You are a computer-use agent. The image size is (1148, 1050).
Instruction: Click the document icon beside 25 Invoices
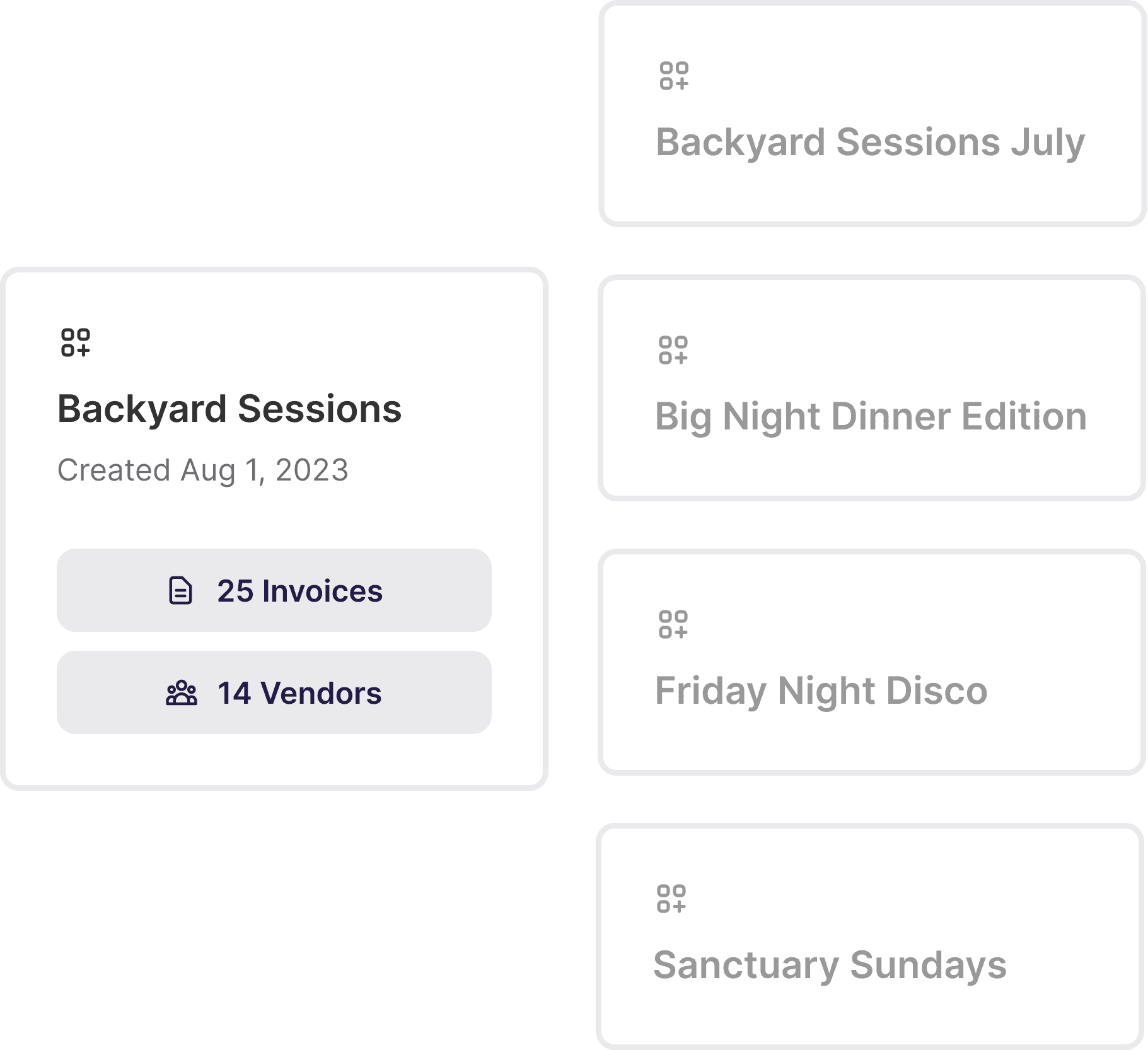tap(181, 591)
